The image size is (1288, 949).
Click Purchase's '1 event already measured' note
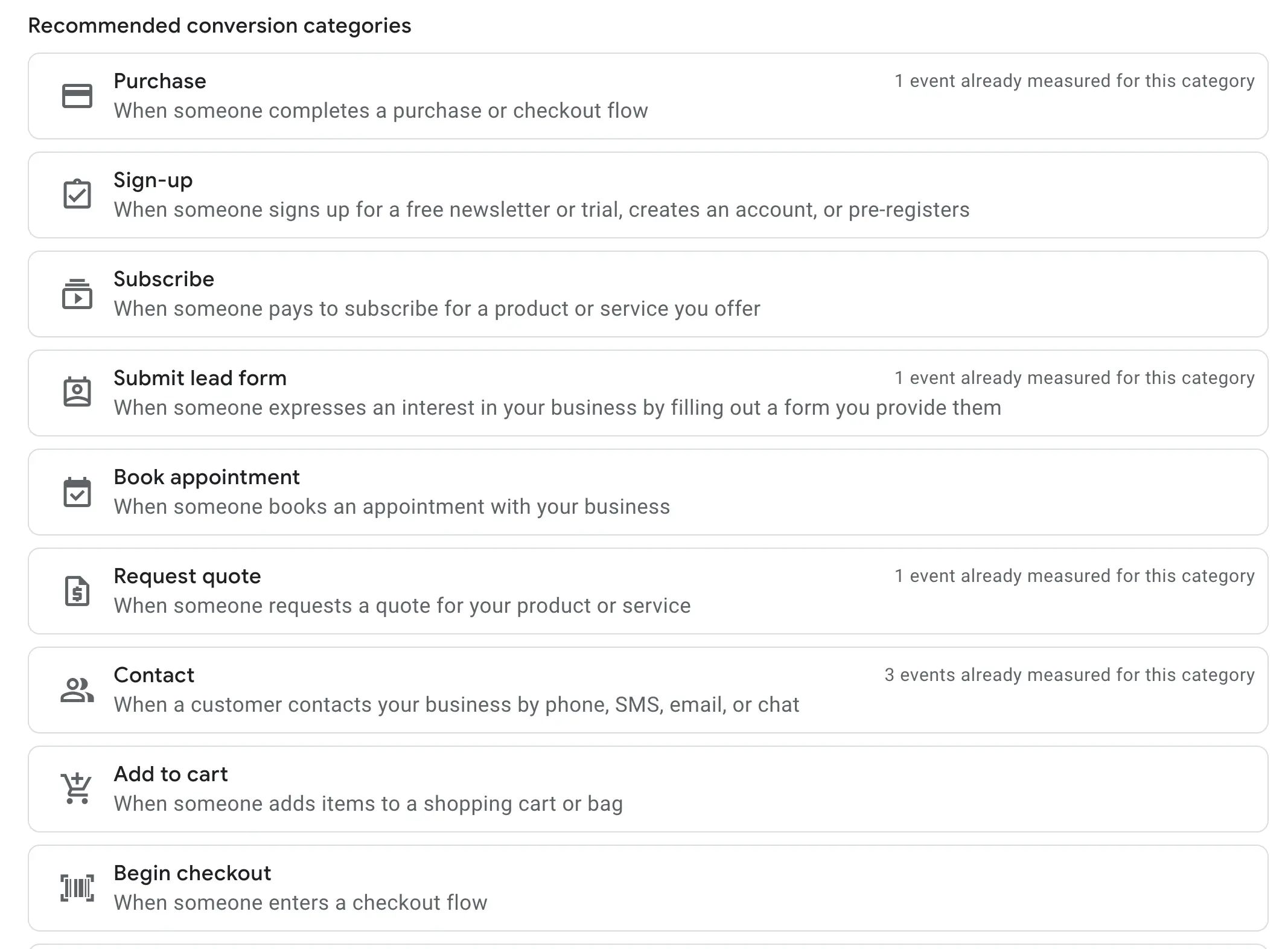[x=1074, y=81]
